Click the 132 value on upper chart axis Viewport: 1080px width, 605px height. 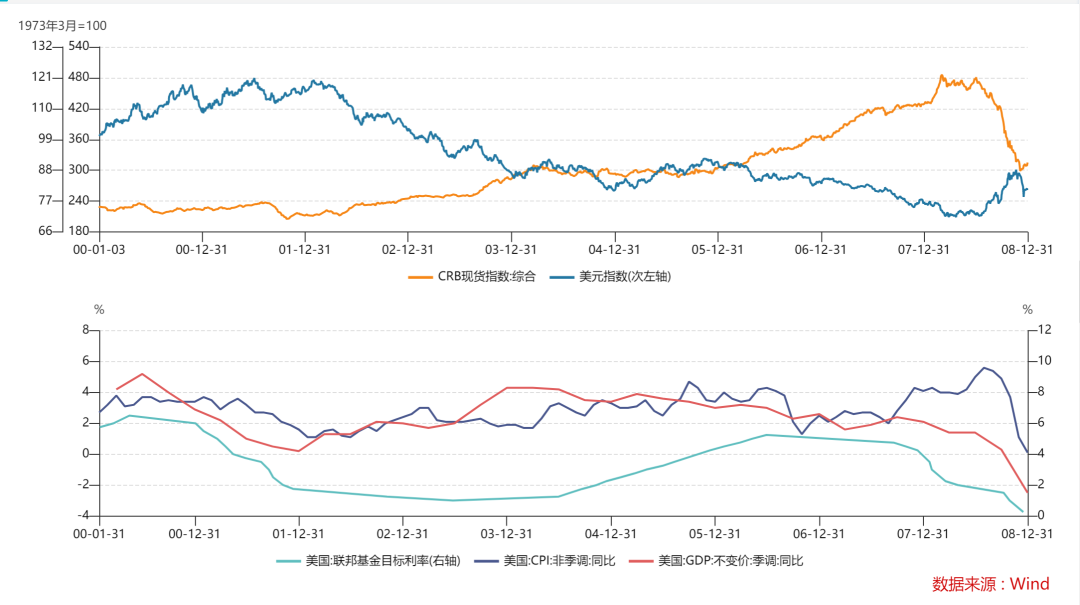(x=41, y=46)
